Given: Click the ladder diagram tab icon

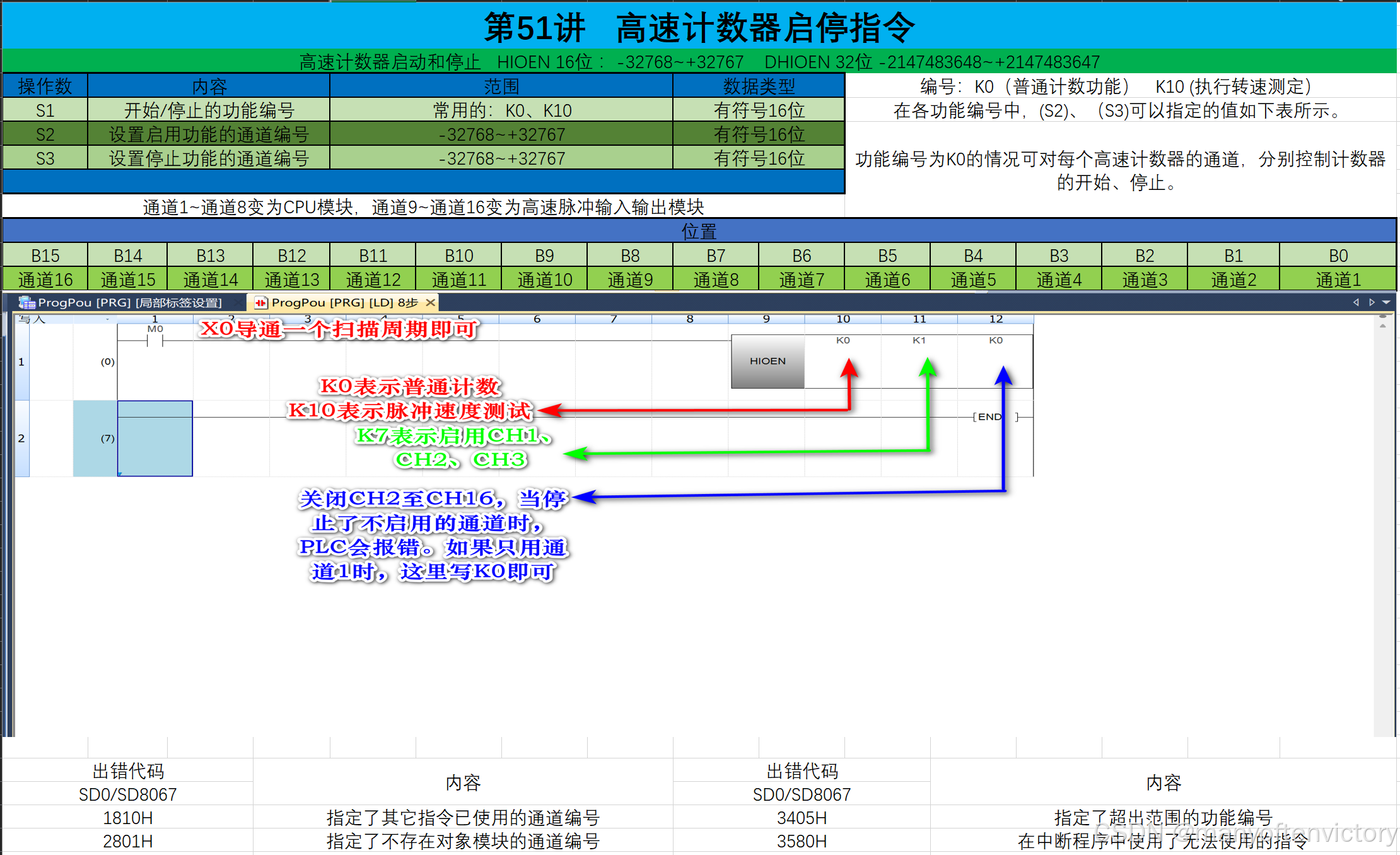Looking at the screenshot, I should click(261, 303).
